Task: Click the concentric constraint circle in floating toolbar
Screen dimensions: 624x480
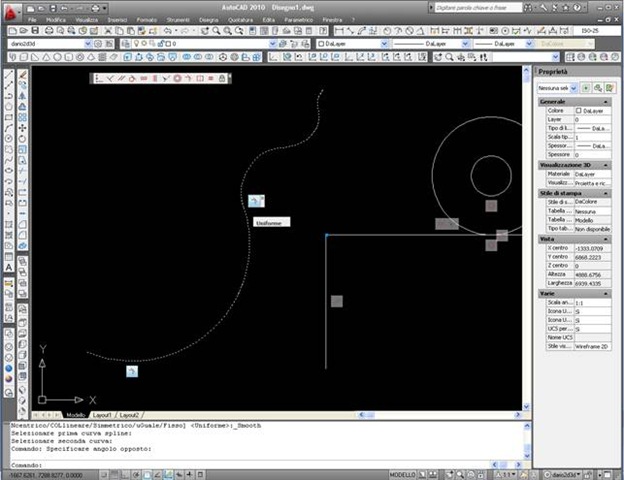Action: [177, 78]
